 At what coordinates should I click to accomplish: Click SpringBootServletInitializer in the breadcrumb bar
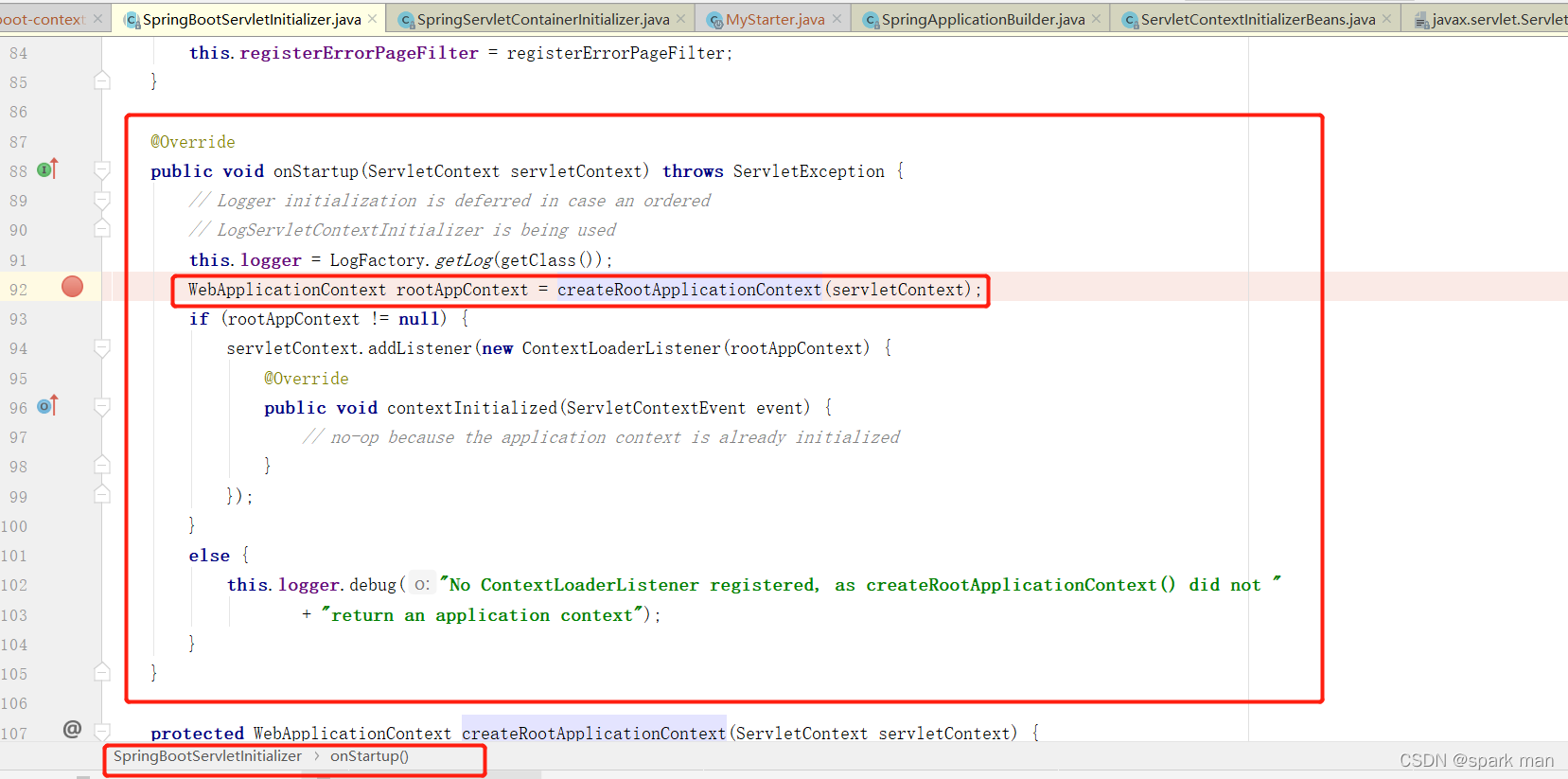point(207,756)
